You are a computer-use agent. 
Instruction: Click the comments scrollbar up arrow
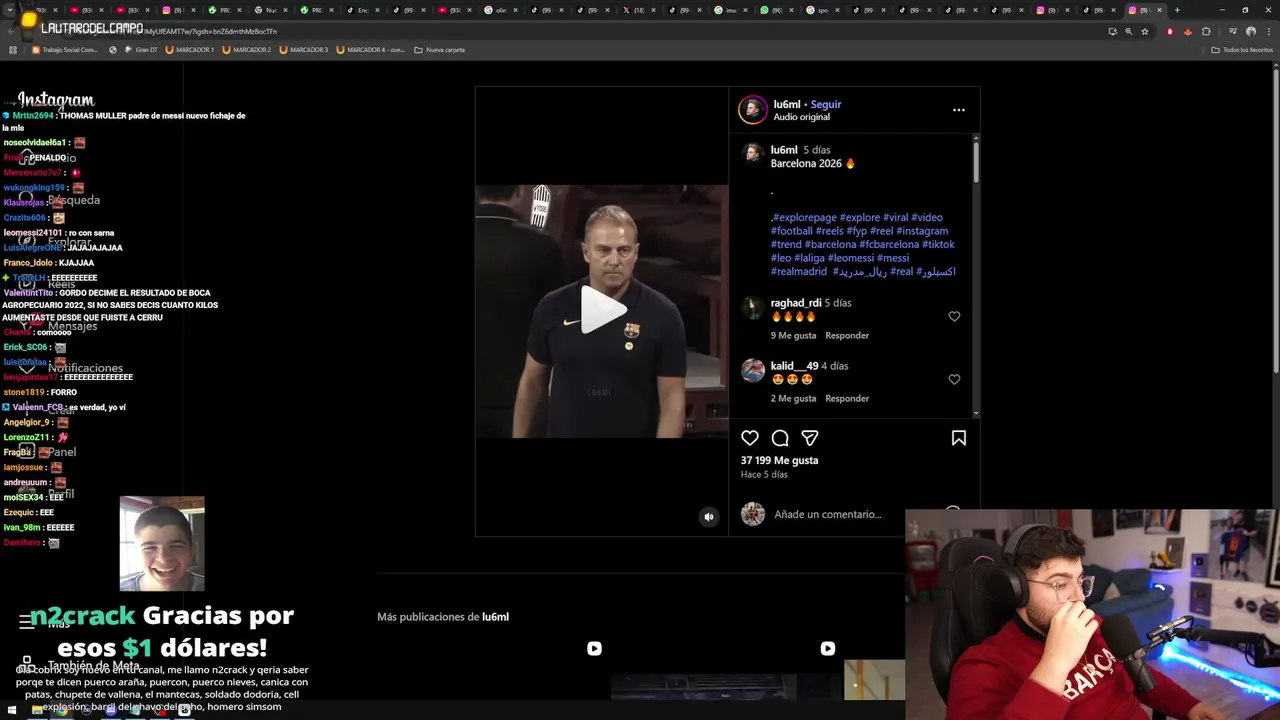click(976, 137)
